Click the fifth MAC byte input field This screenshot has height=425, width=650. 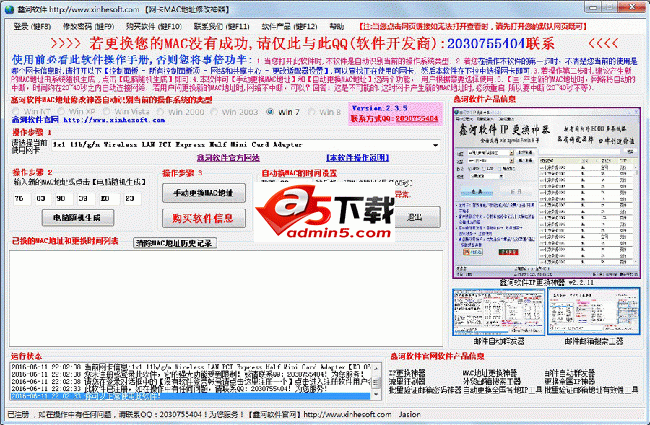(108, 199)
